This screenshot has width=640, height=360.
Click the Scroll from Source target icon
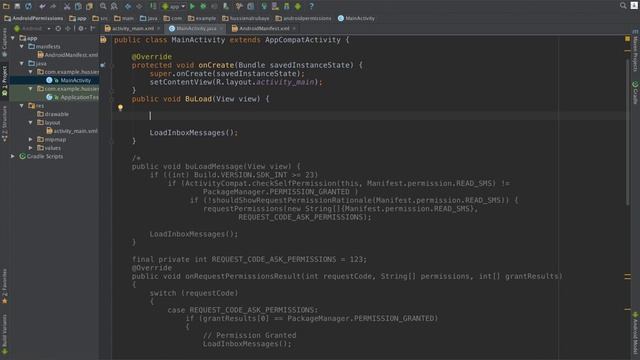point(58,29)
